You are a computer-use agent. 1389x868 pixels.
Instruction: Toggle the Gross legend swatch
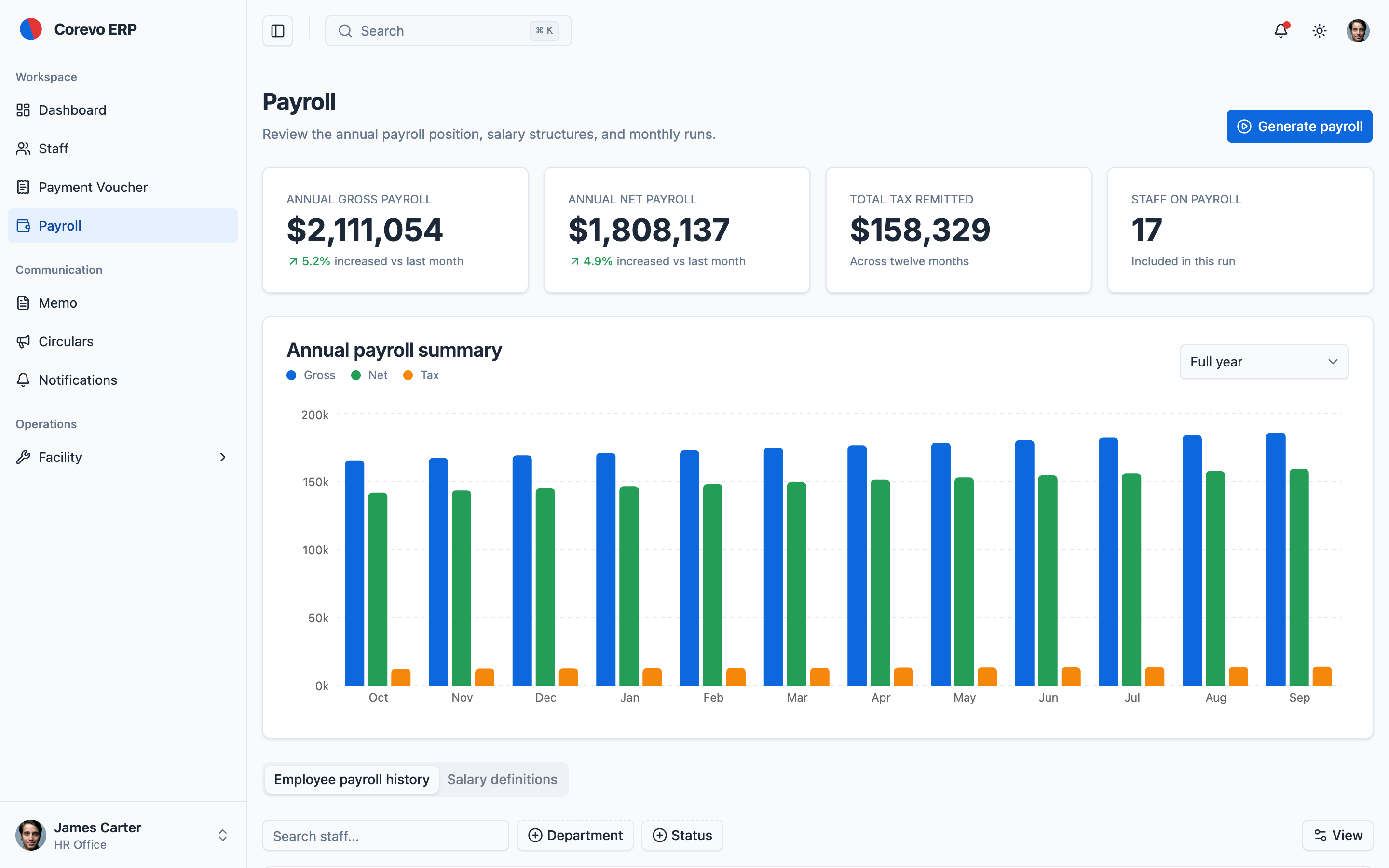pos(292,376)
